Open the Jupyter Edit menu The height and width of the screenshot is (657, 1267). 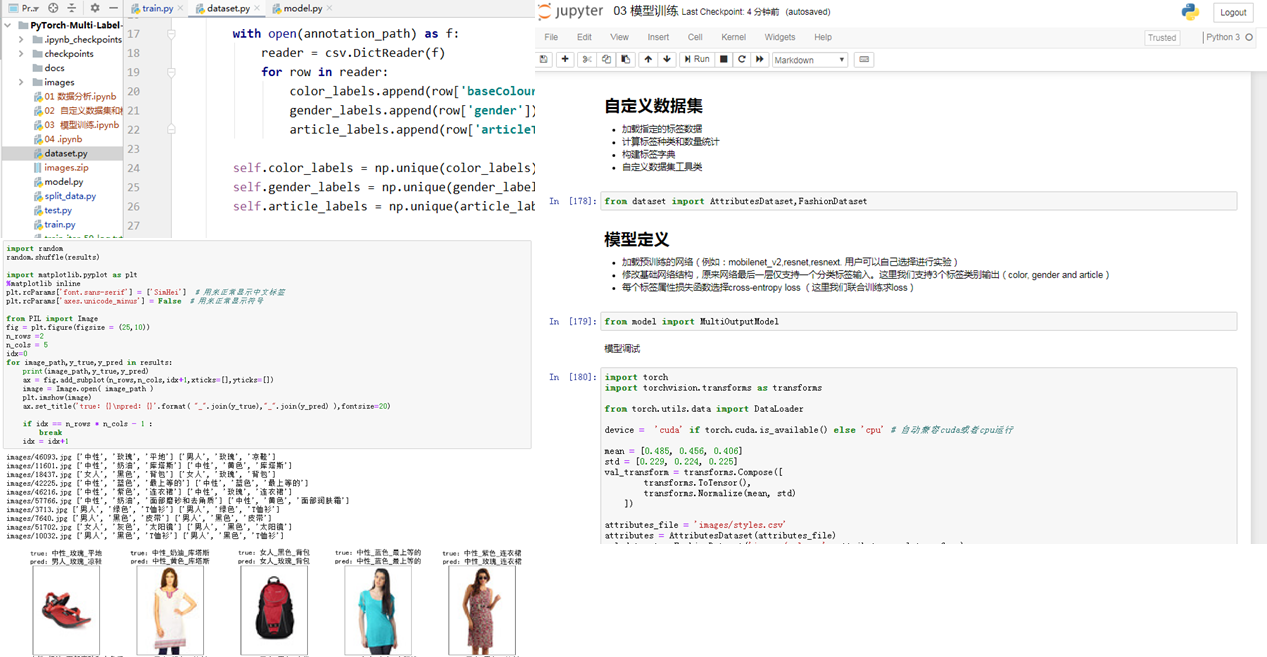click(x=584, y=37)
